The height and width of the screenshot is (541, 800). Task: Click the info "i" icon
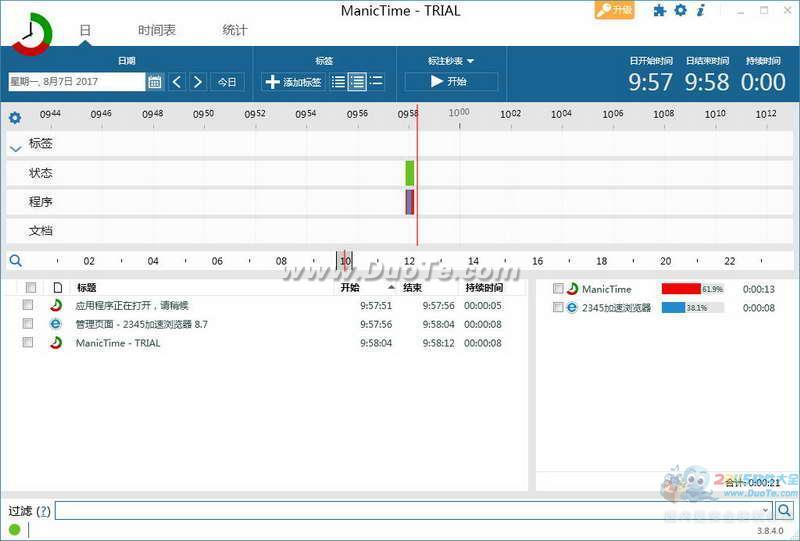point(700,11)
